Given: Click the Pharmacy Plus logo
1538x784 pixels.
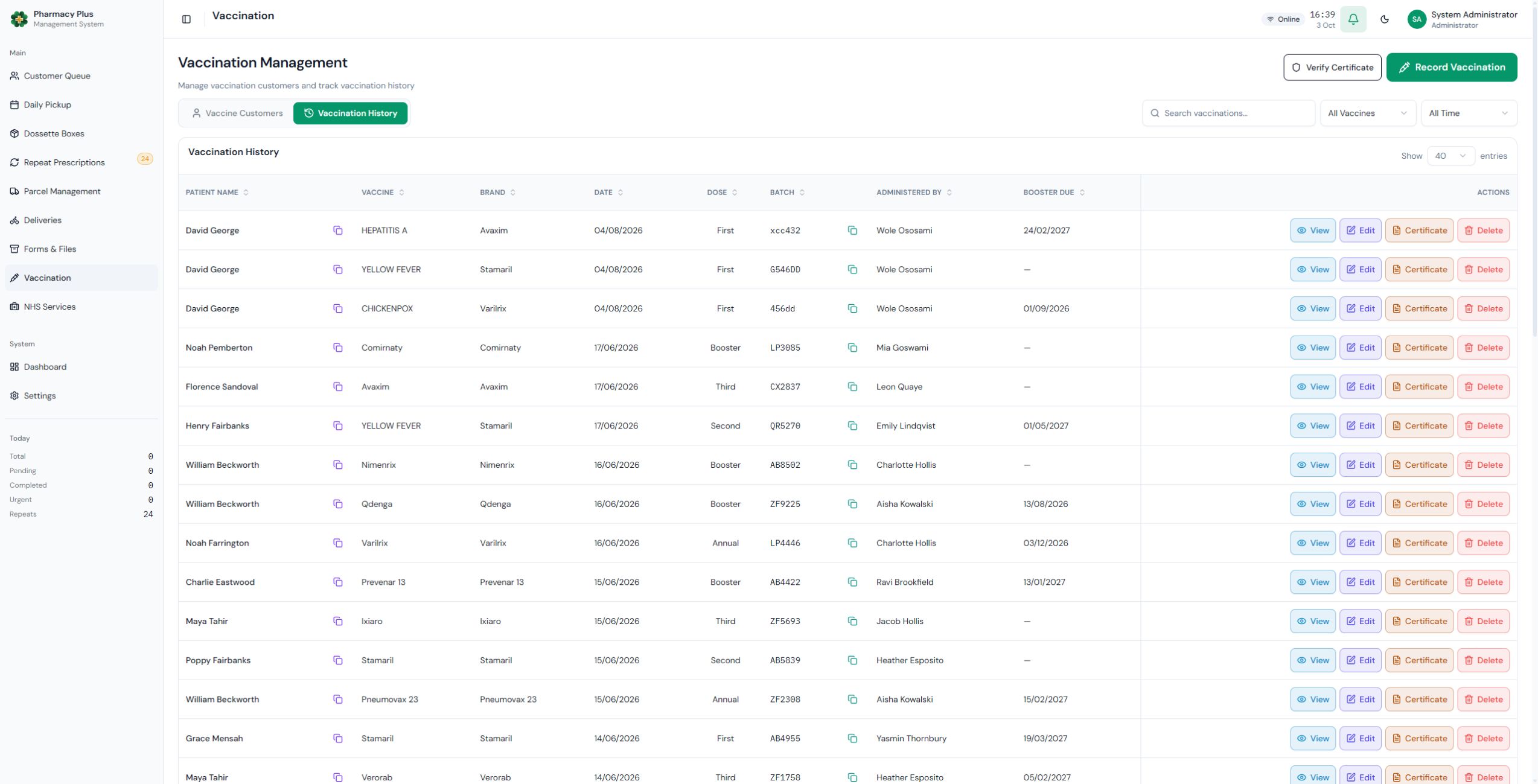Looking at the screenshot, I should click(19, 19).
